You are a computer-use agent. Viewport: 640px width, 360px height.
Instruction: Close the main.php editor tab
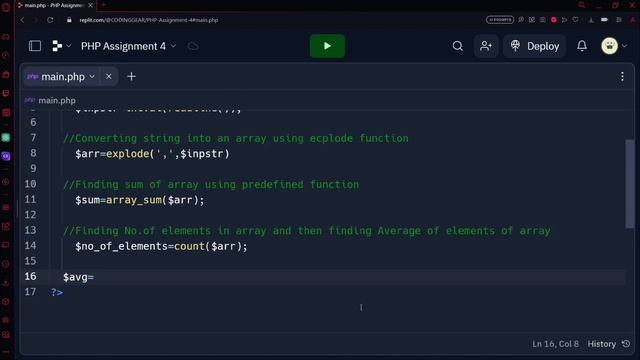pyautogui.click(x=109, y=76)
